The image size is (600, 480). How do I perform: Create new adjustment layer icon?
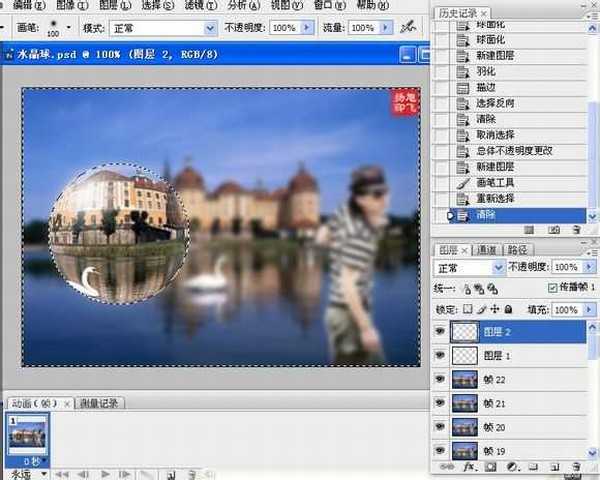(x=511, y=467)
